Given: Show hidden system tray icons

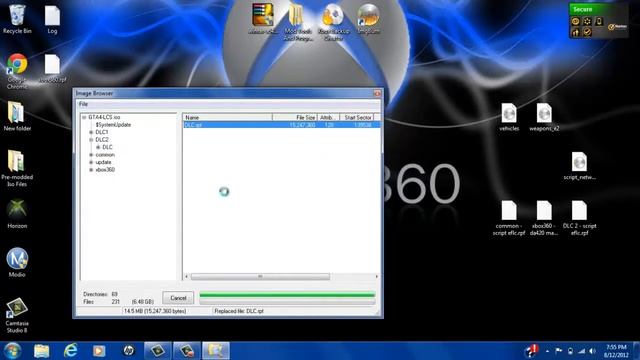Looking at the screenshot, I should [547, 351].
